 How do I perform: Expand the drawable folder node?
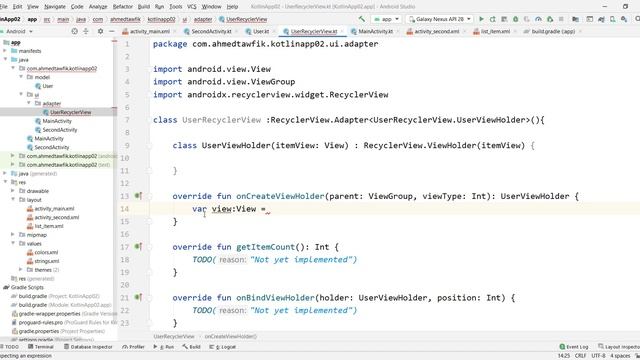[13, 191]
